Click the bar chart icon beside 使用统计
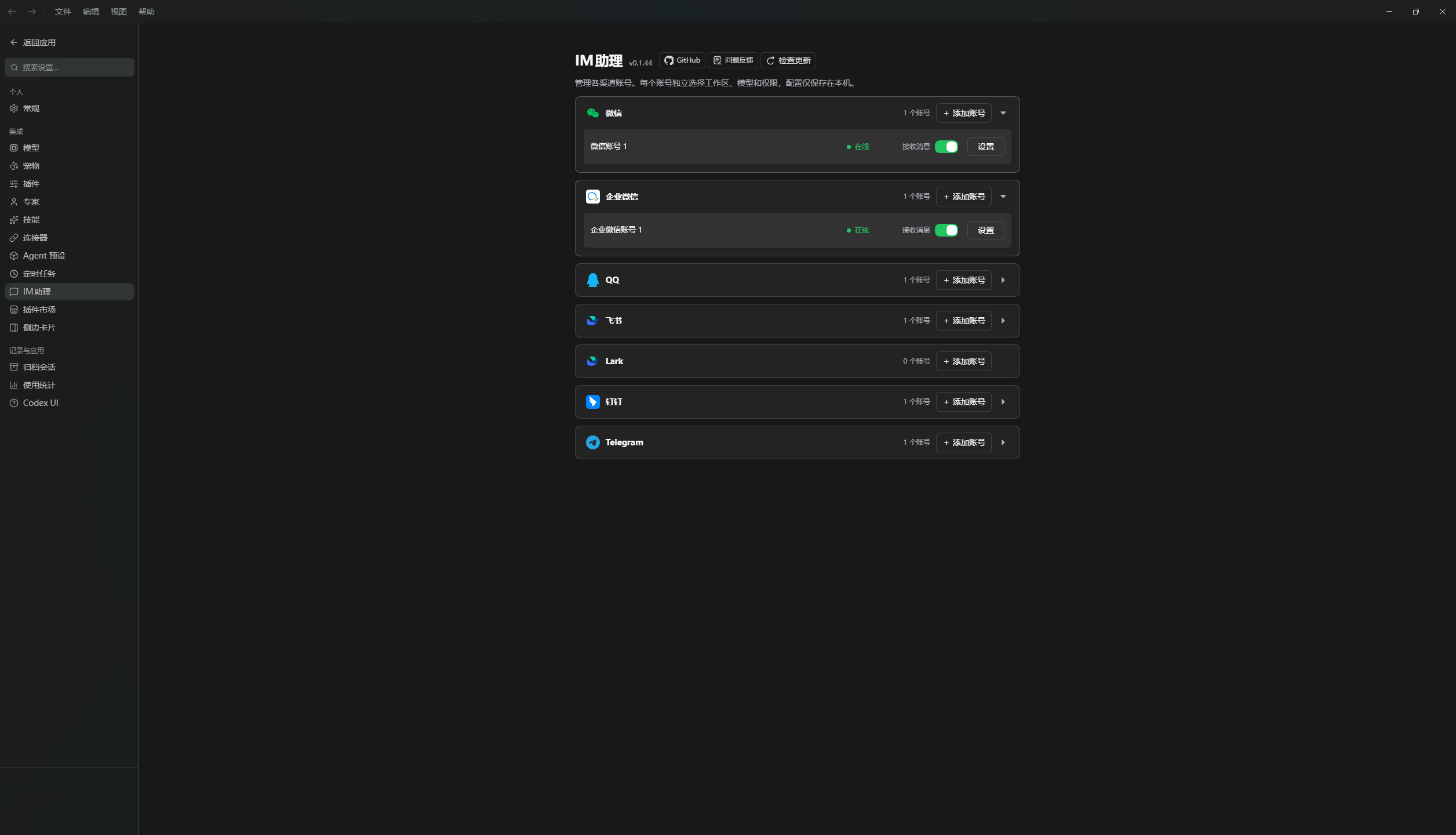Screen dimensions: 1456x835 (14, 385)
